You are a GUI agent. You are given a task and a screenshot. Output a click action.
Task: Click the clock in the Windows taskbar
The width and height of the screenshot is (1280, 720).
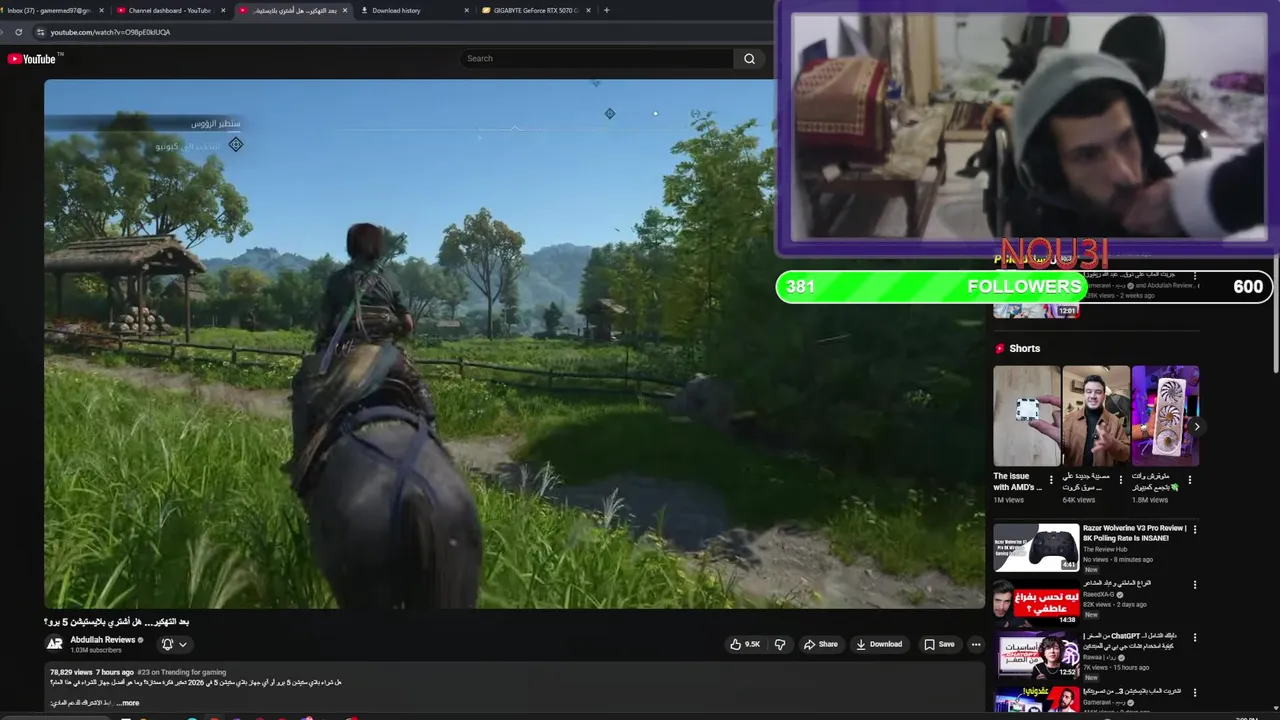point(1247,717)
